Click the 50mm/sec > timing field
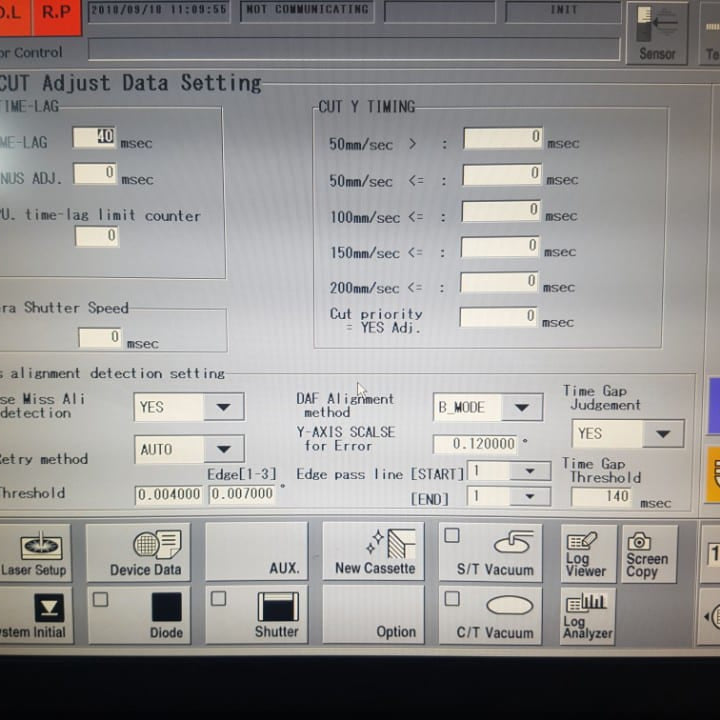720x720 pixels. click(x=503, y=138)
